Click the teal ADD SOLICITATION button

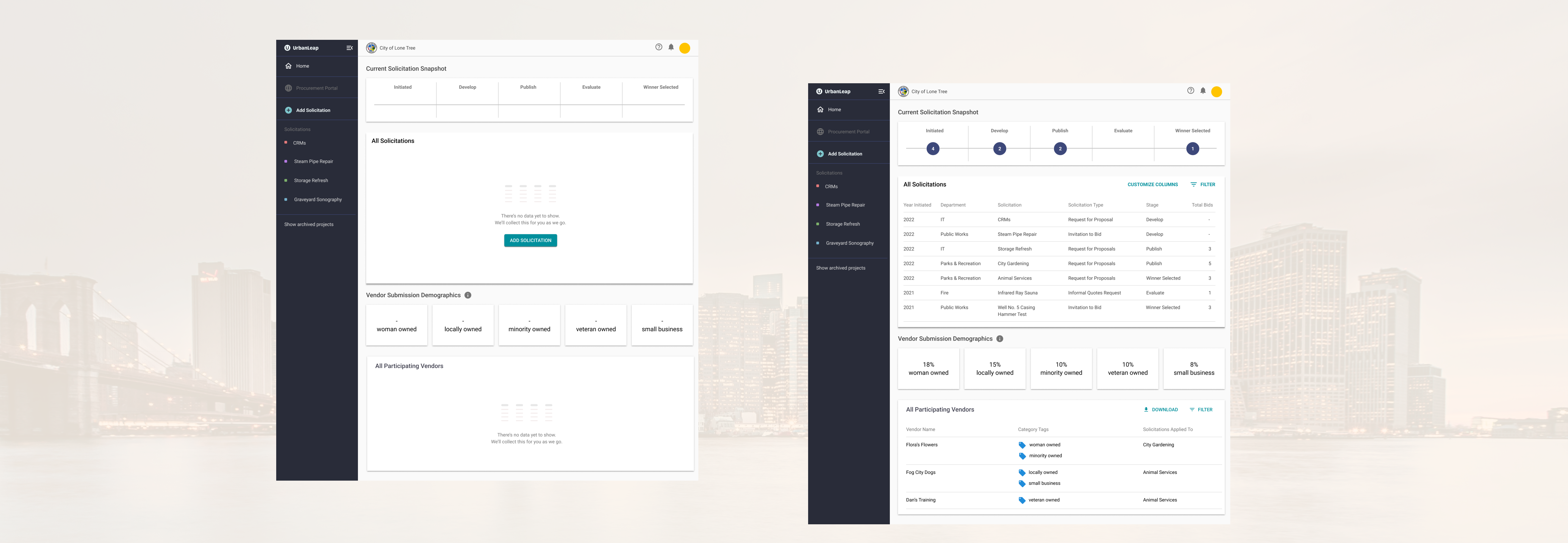point(530,240)
